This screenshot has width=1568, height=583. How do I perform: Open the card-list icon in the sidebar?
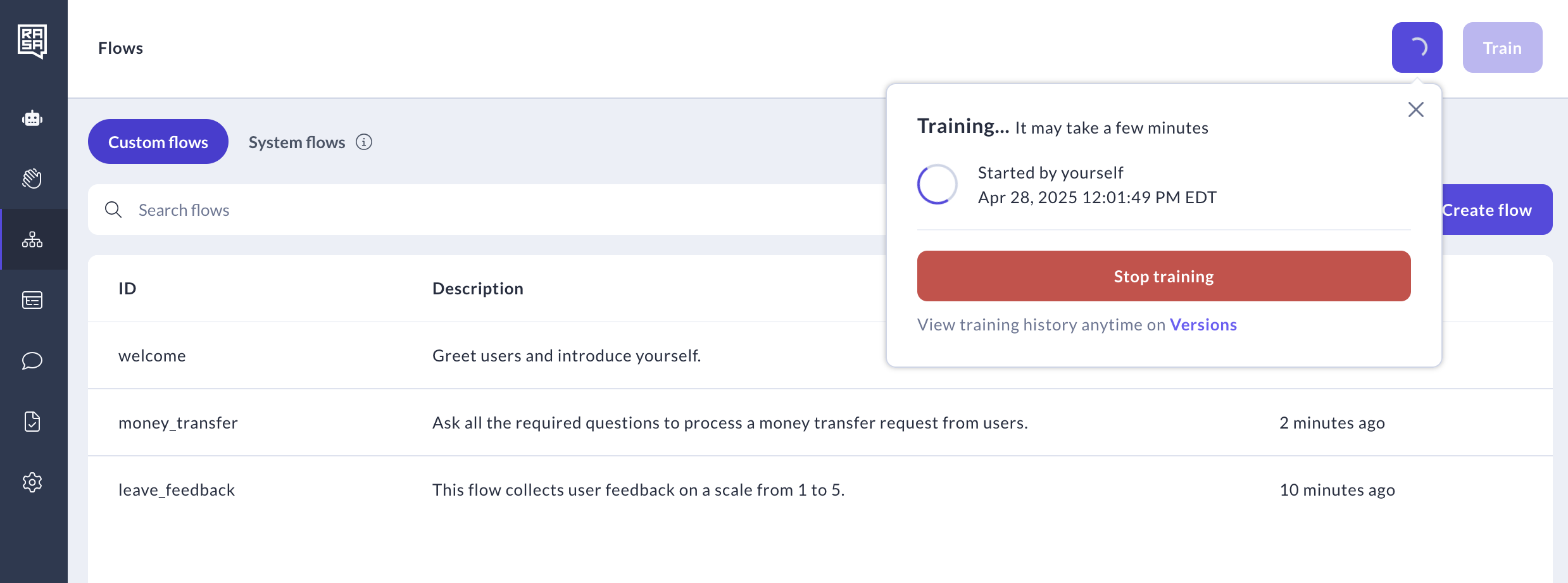coord(32,300)
